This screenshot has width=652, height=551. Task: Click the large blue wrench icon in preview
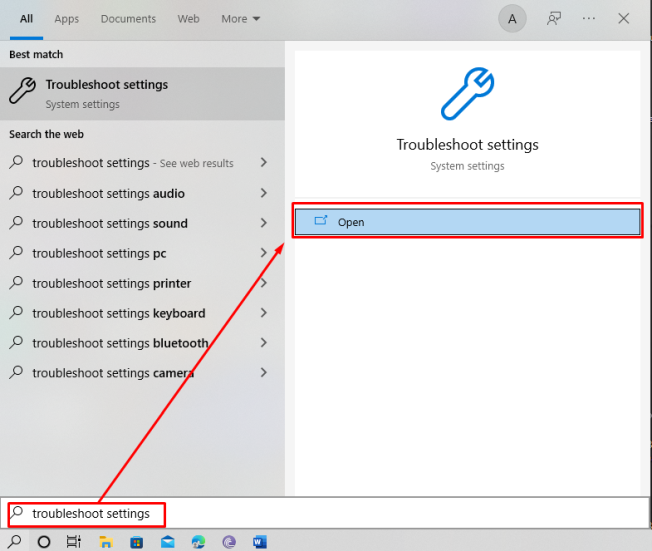(467, 94)
